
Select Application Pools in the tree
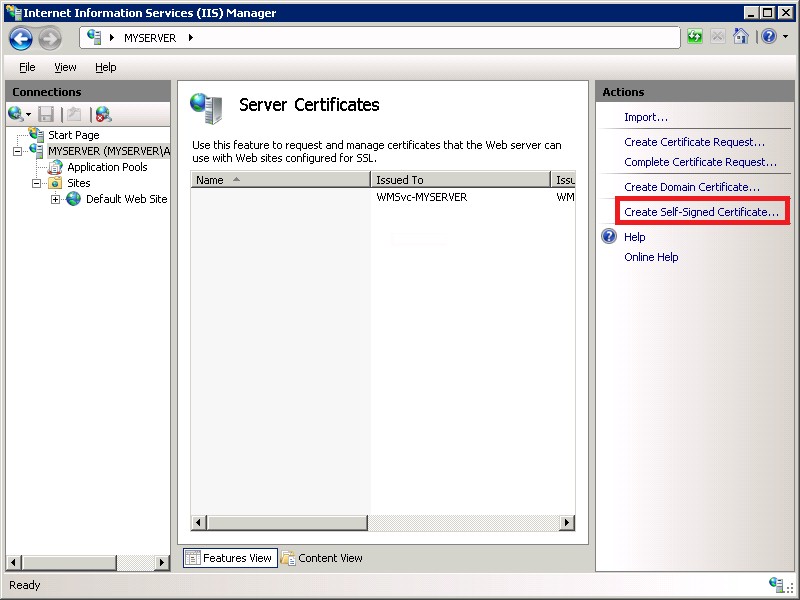[x=107, y=167]
